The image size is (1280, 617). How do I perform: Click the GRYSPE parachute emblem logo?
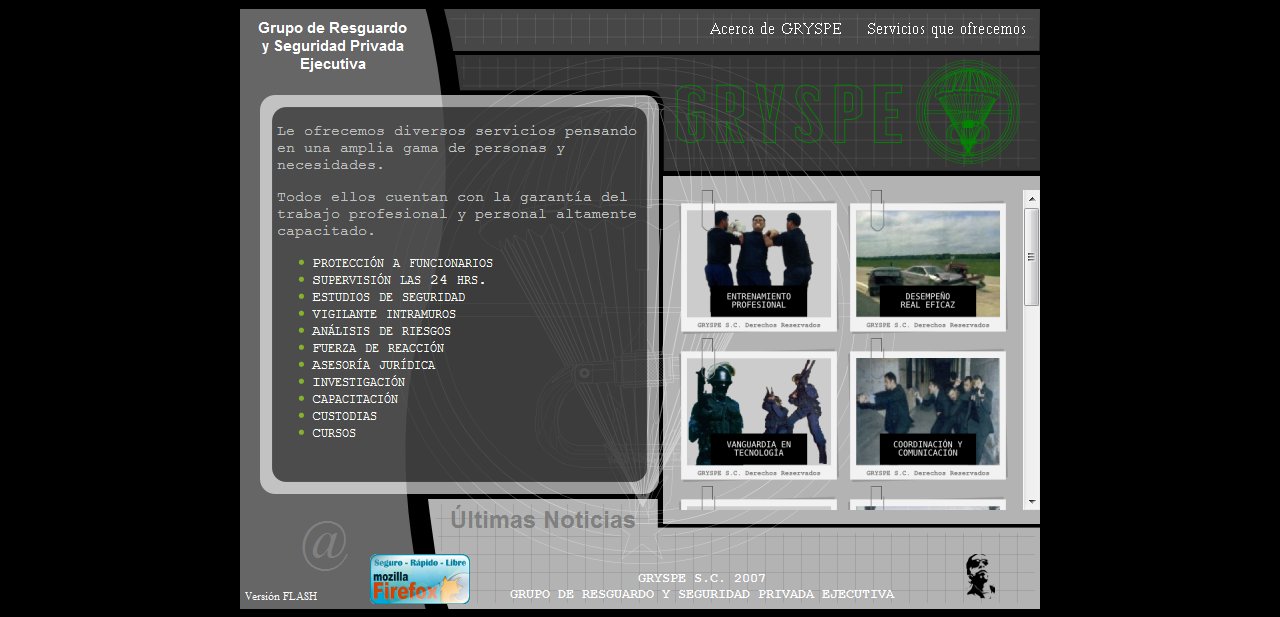(967, 112)
